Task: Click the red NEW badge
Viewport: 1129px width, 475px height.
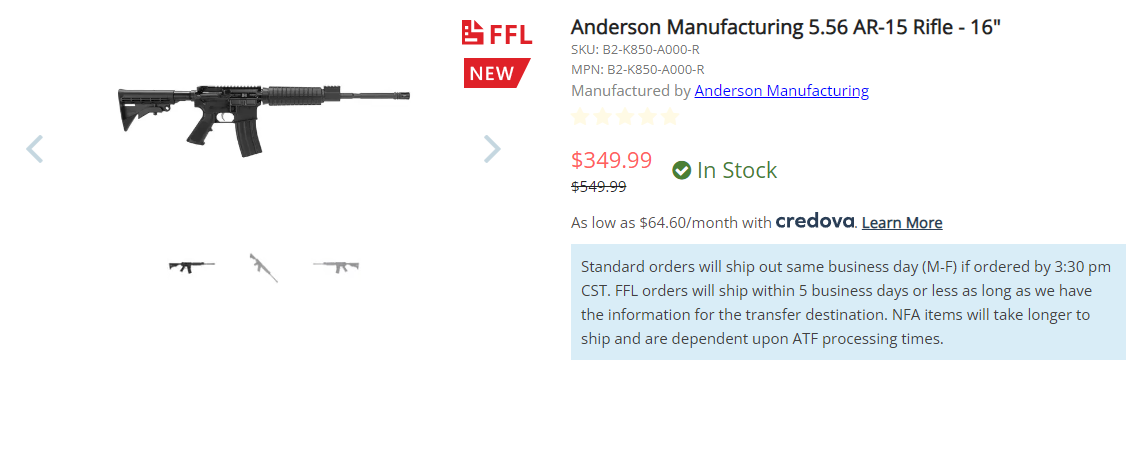Action: [x=493, y=73]
